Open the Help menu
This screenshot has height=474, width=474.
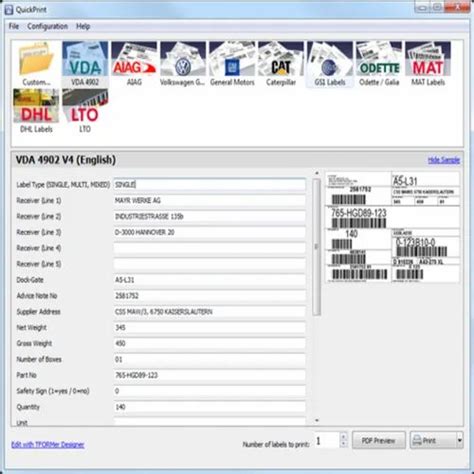(x=83, y=26)
